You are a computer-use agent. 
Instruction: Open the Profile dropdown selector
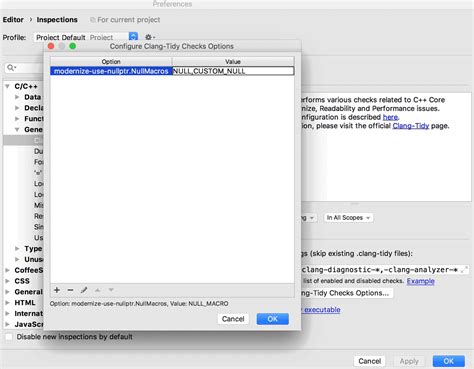point(86,37)
